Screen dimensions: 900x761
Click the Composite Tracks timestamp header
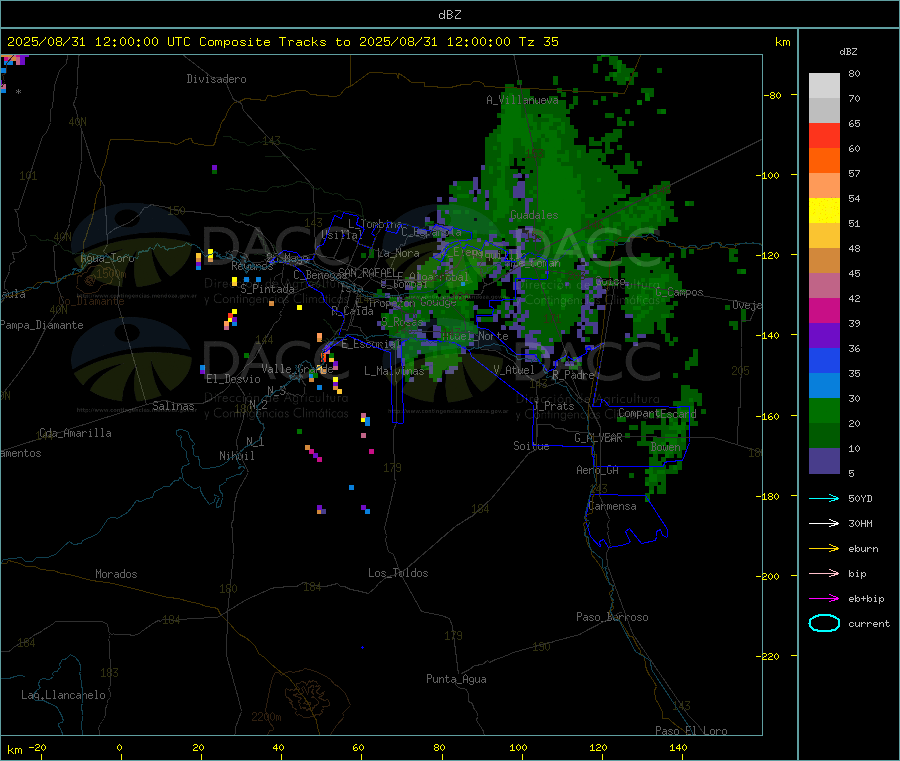point(282,42)
